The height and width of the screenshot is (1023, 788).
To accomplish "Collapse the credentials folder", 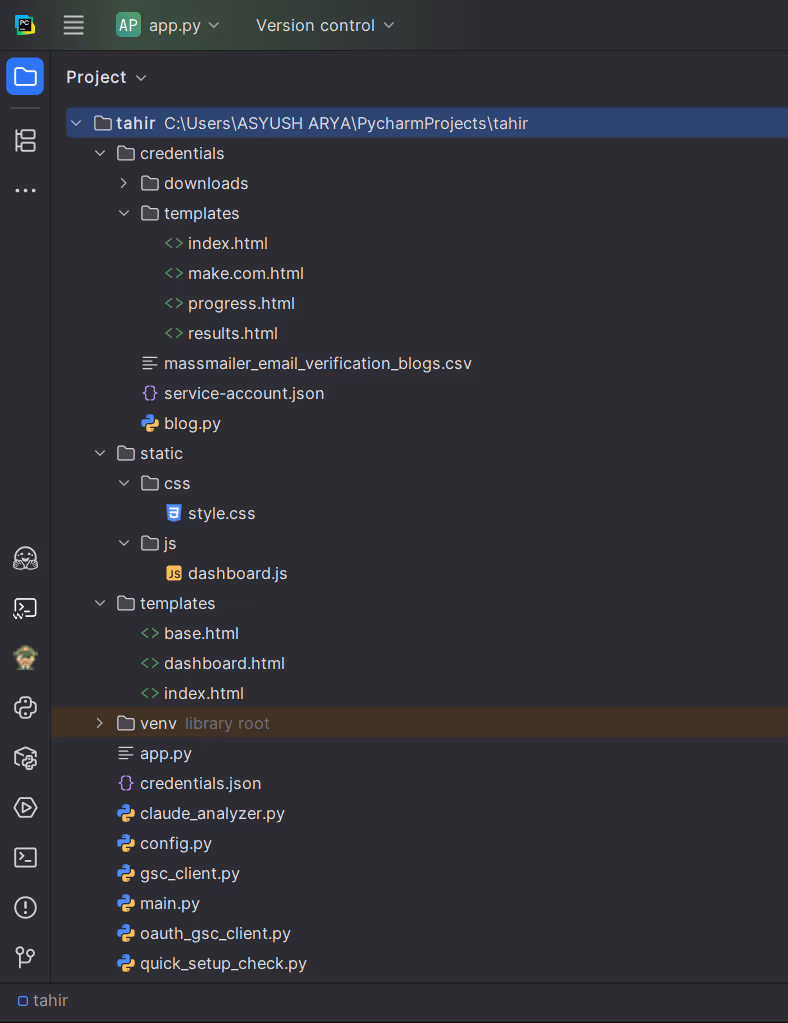I will pos(100,153).
